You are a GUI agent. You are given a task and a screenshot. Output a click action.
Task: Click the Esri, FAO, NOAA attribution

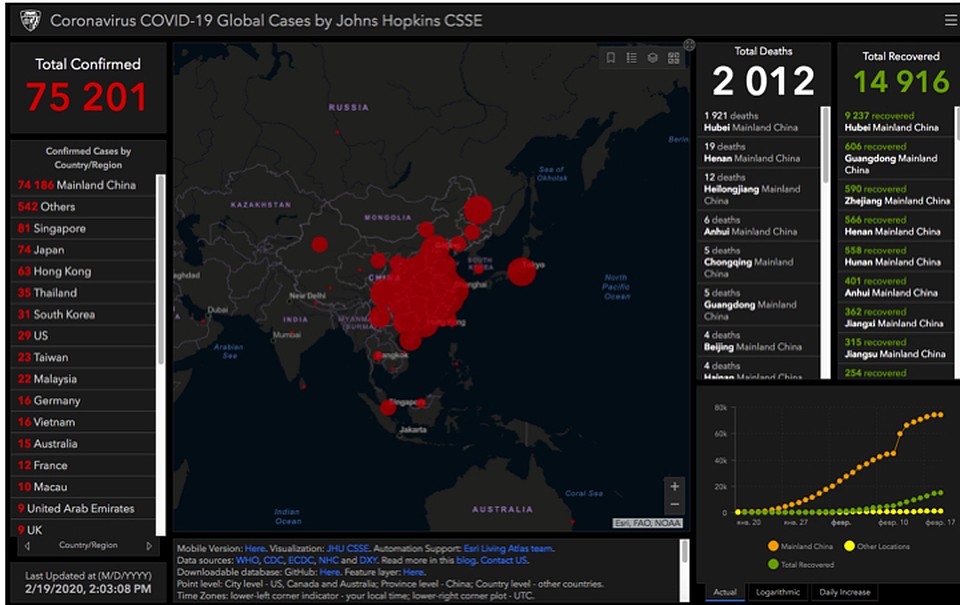pyautogui.click(x=648, y=523)
